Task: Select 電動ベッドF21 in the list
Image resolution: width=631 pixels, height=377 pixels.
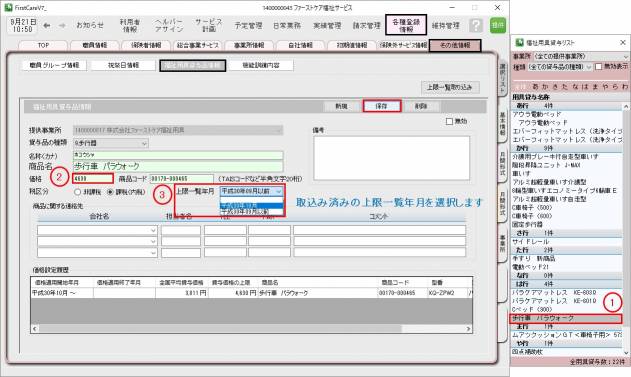Action: 566,267
